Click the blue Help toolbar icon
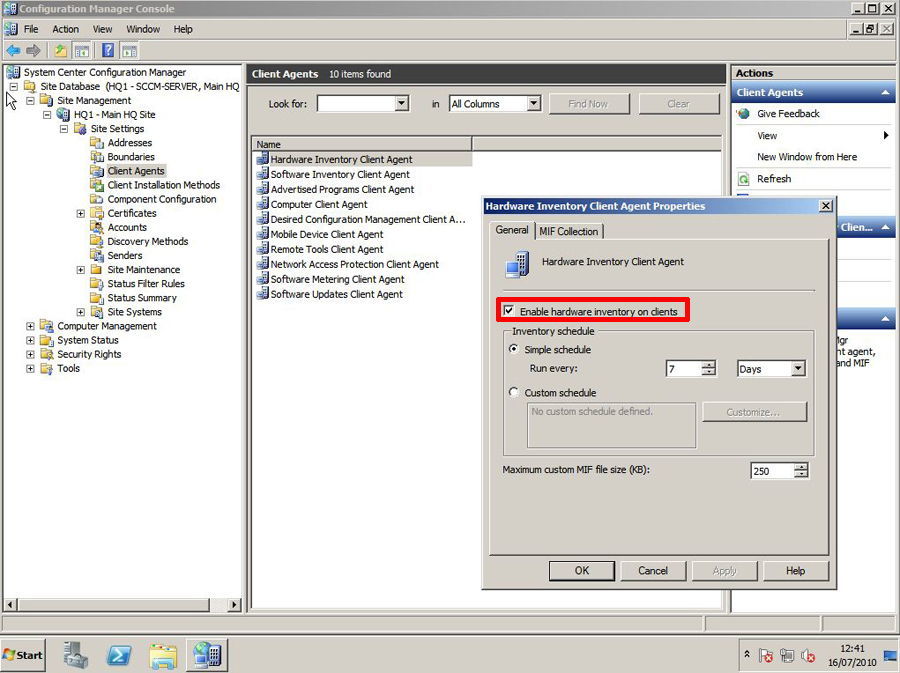The image size is (900, 673). point(108,50)
